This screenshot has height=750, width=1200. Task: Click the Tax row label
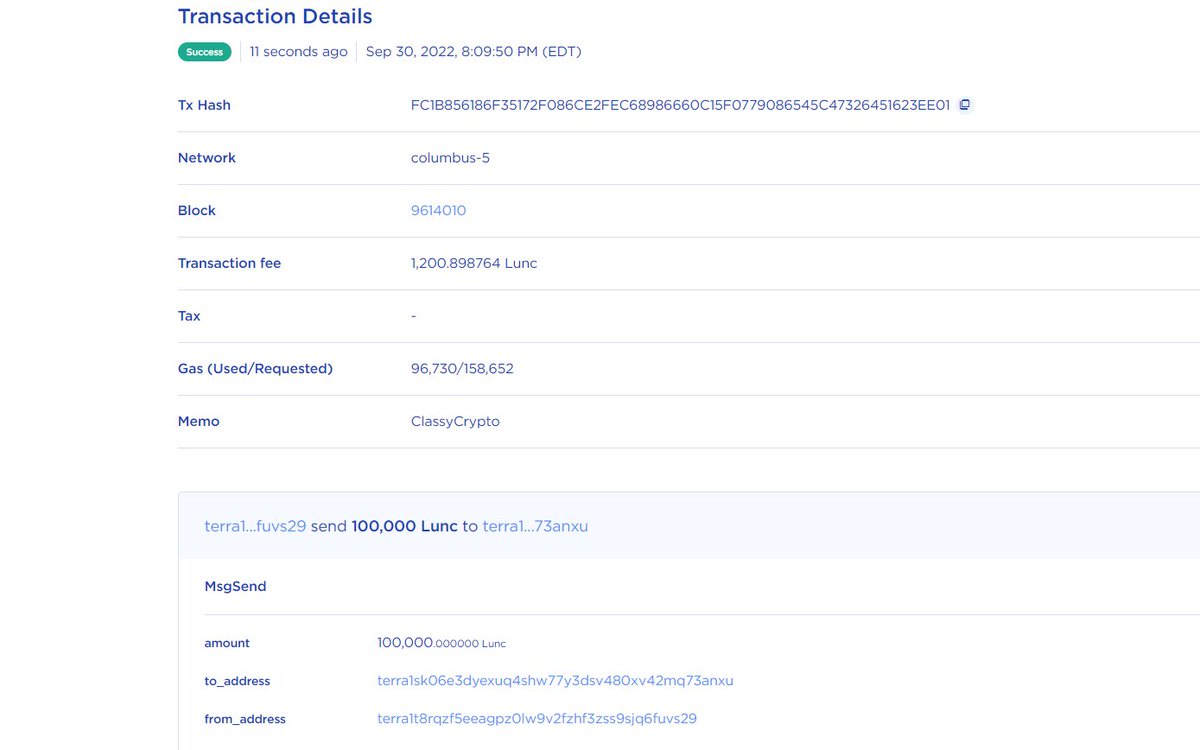(189, 316)
